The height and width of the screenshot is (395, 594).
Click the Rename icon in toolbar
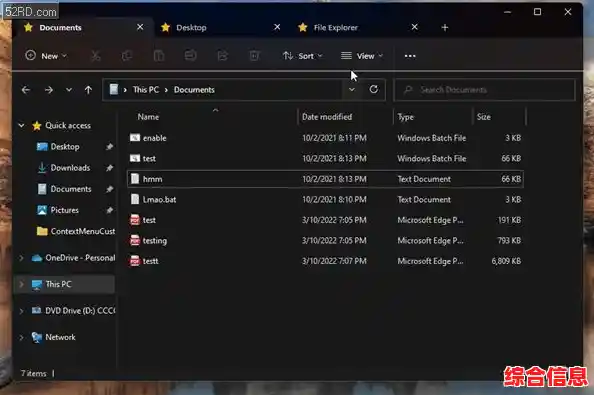[191, 56]
